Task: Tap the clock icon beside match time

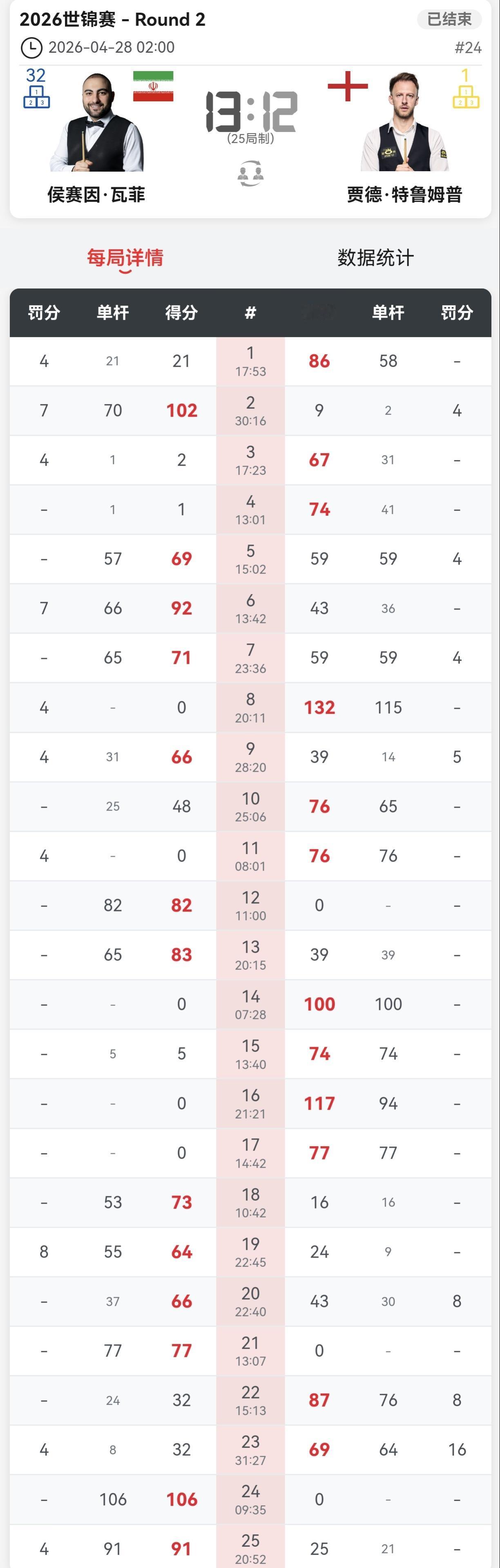Action: click(x=31, y=47)
